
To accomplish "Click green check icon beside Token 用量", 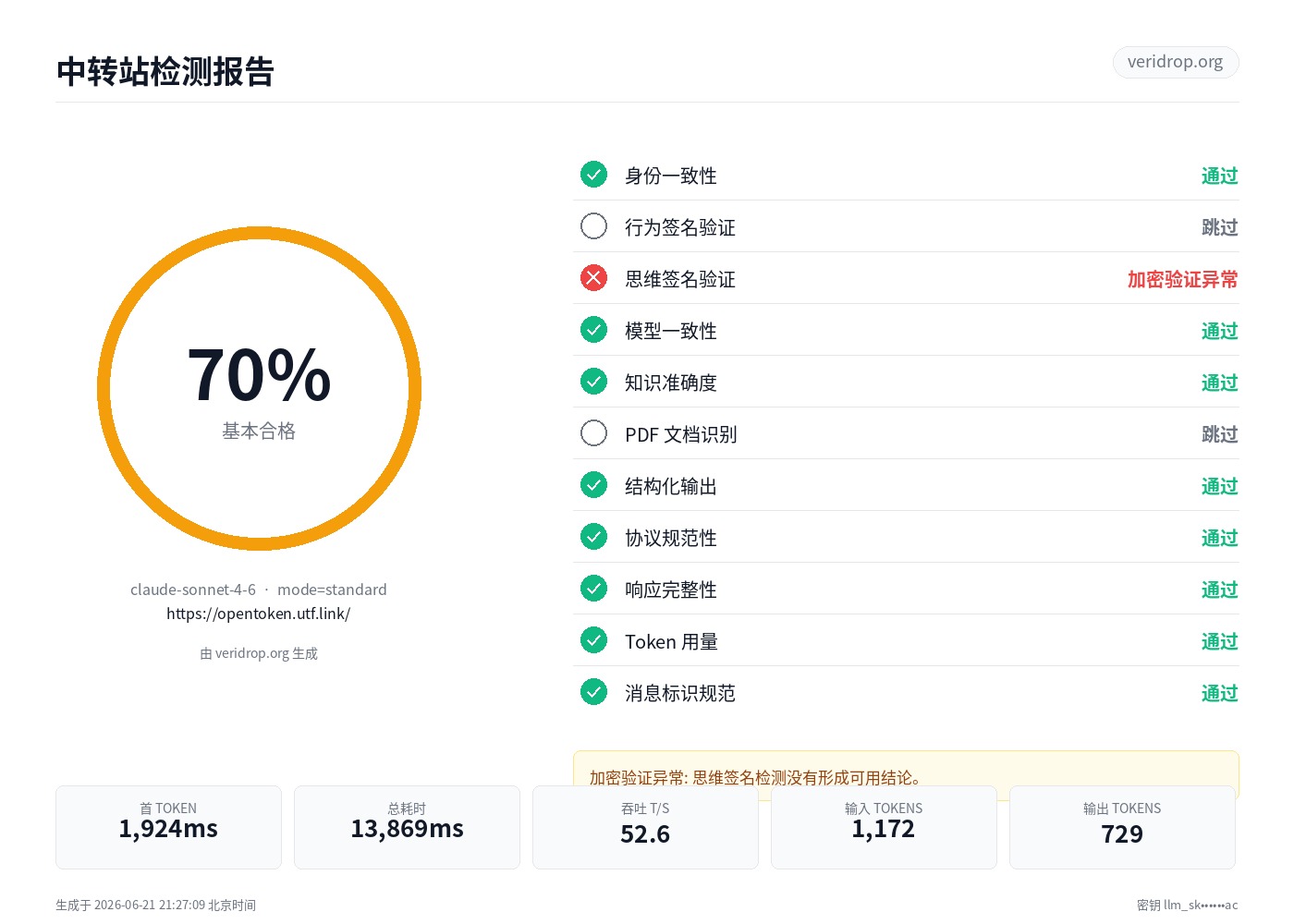I will (593, 640).
